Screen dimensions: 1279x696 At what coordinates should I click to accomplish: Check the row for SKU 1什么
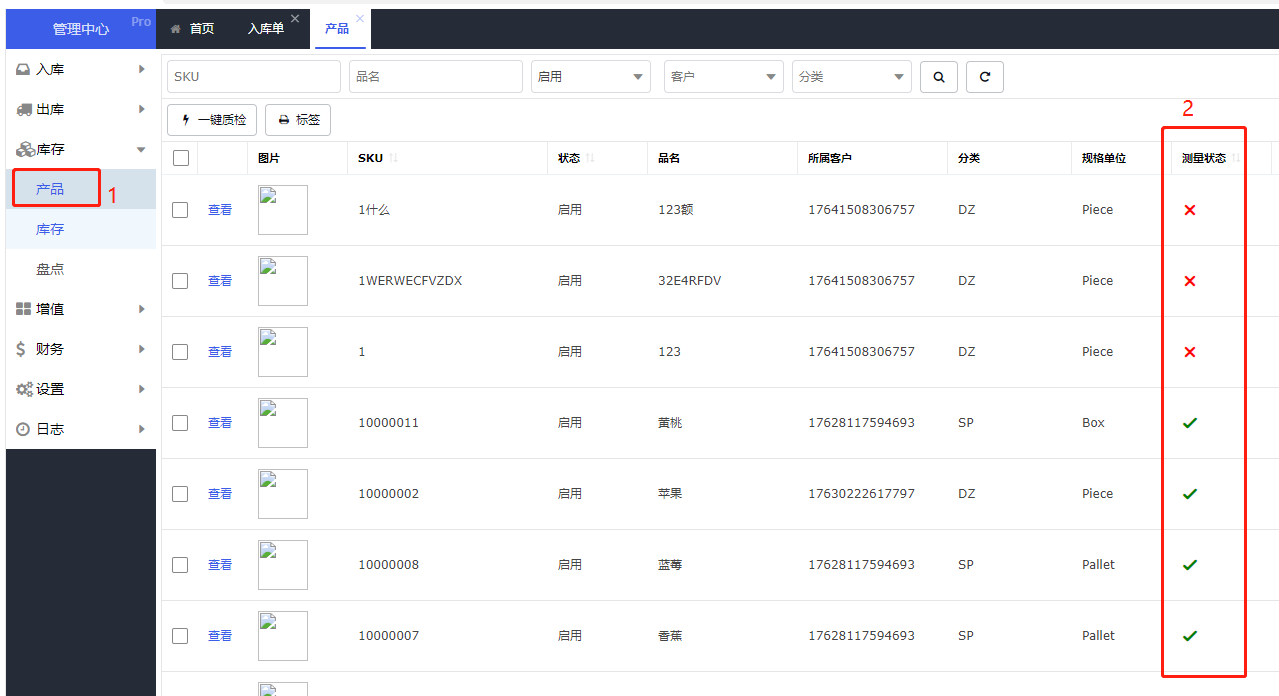pyautogui.click(x=180, y=210)
